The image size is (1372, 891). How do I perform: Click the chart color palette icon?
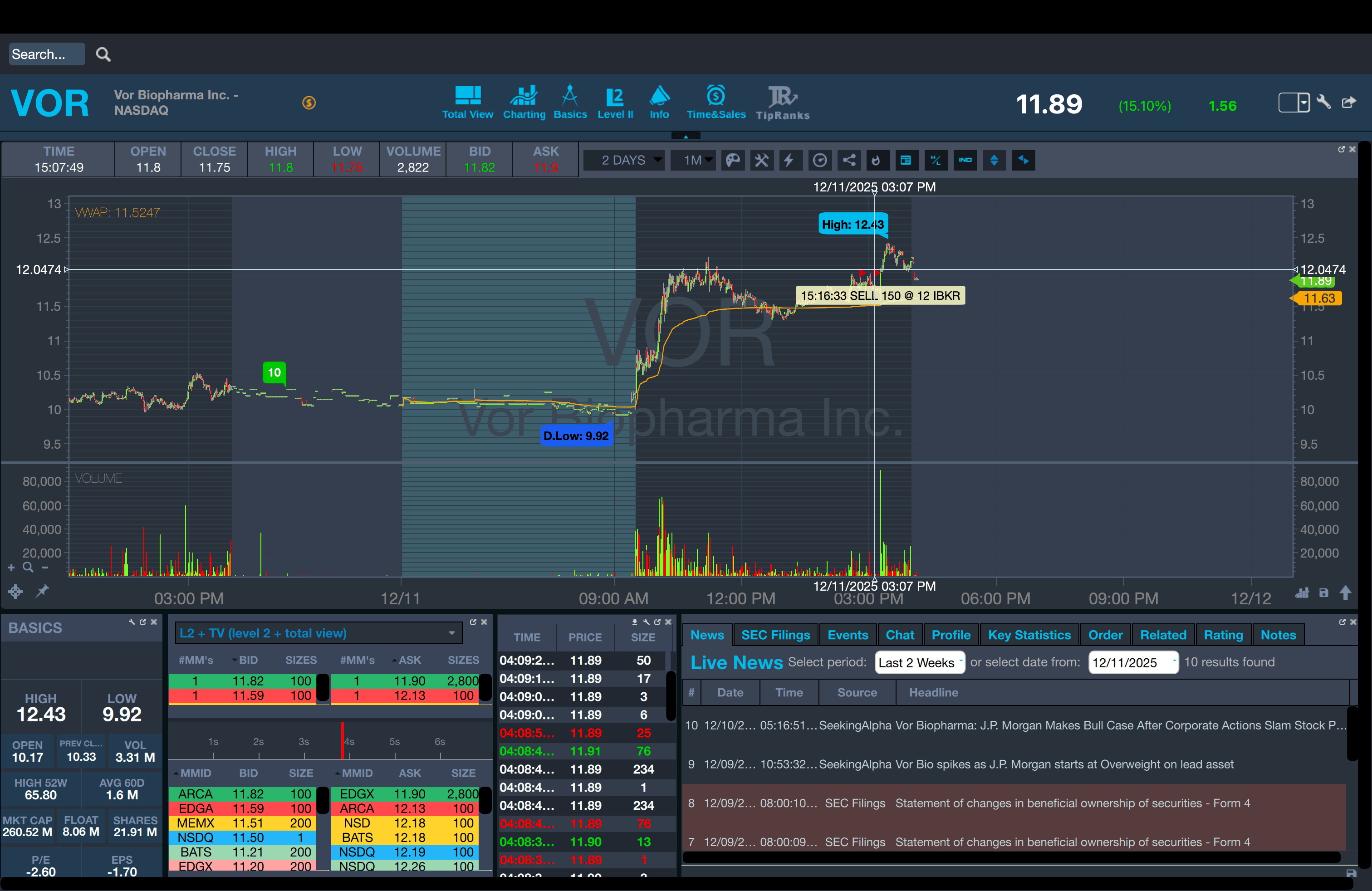tap(733, 160)
